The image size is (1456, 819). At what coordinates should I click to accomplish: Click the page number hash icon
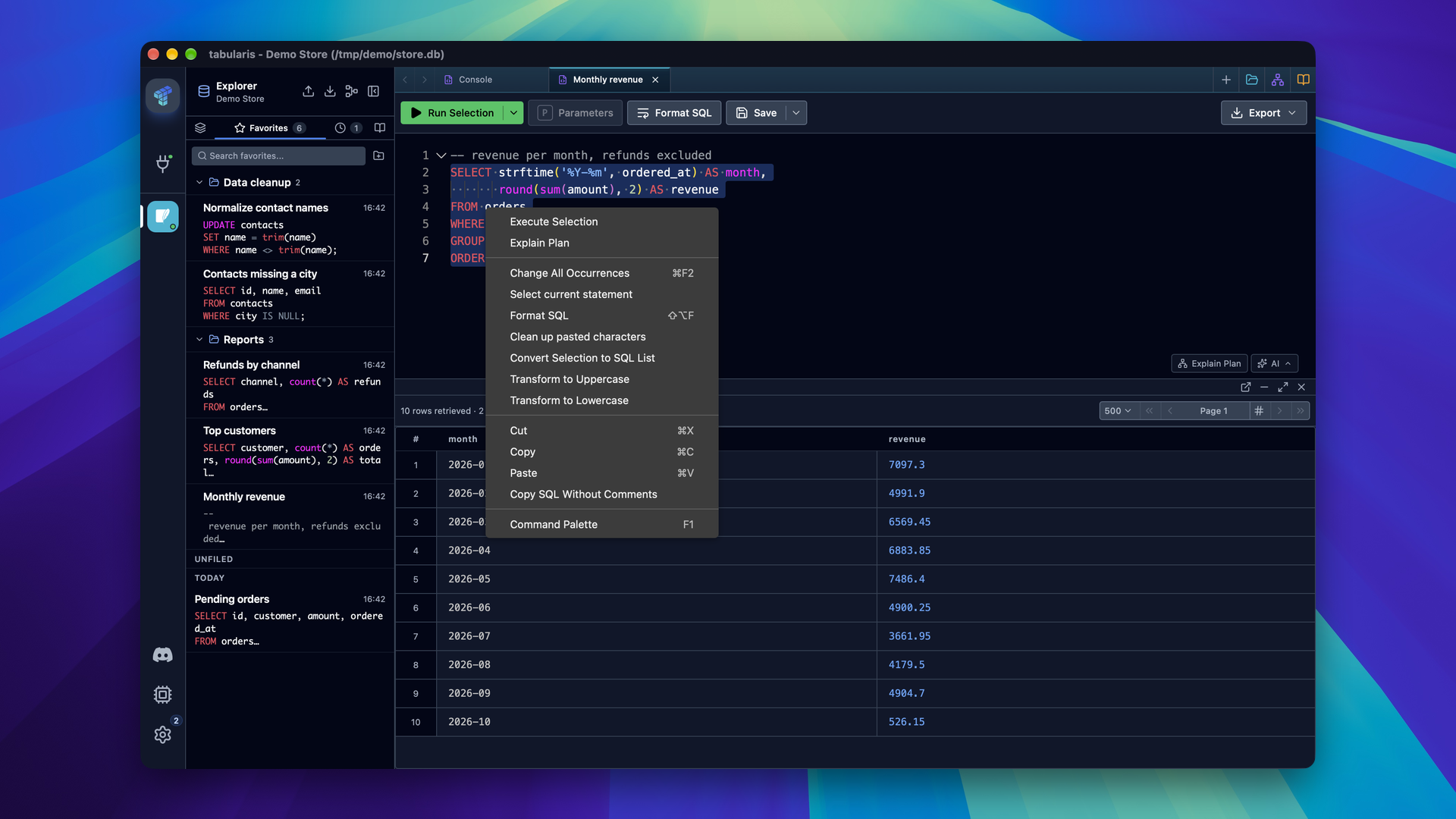[x=1259, y=411]
